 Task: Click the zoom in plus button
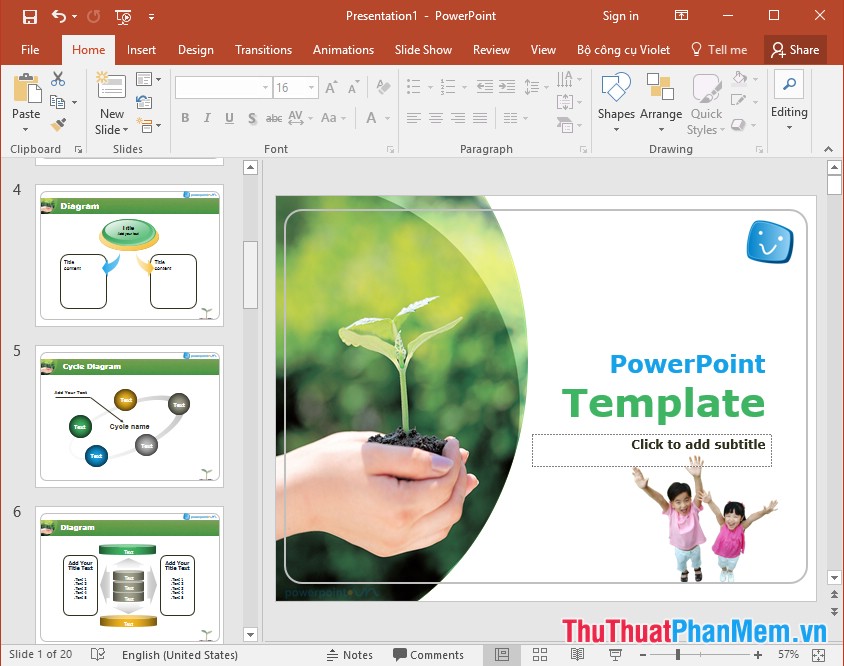pos(758,655)
